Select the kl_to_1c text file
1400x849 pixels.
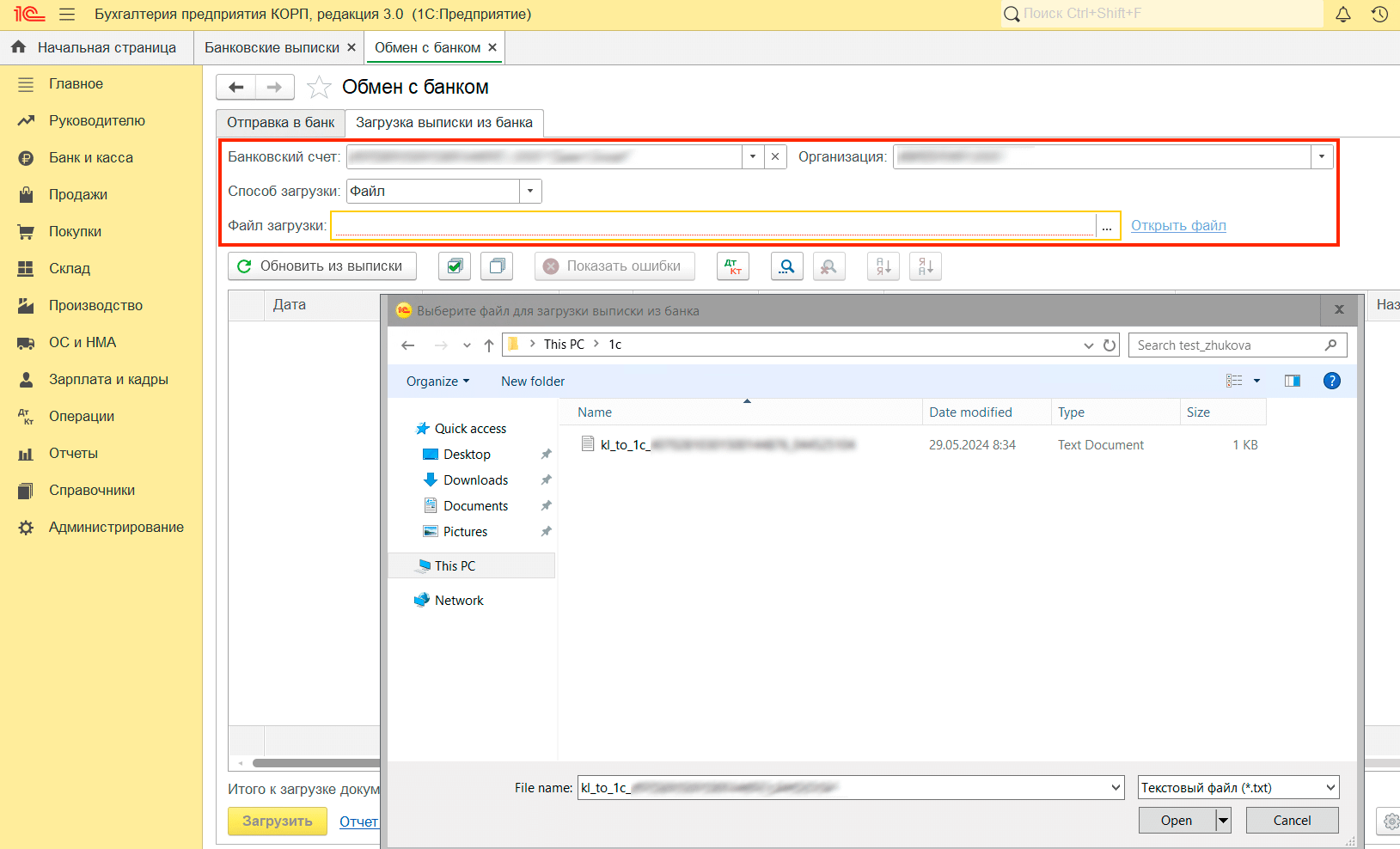point(624,445)
